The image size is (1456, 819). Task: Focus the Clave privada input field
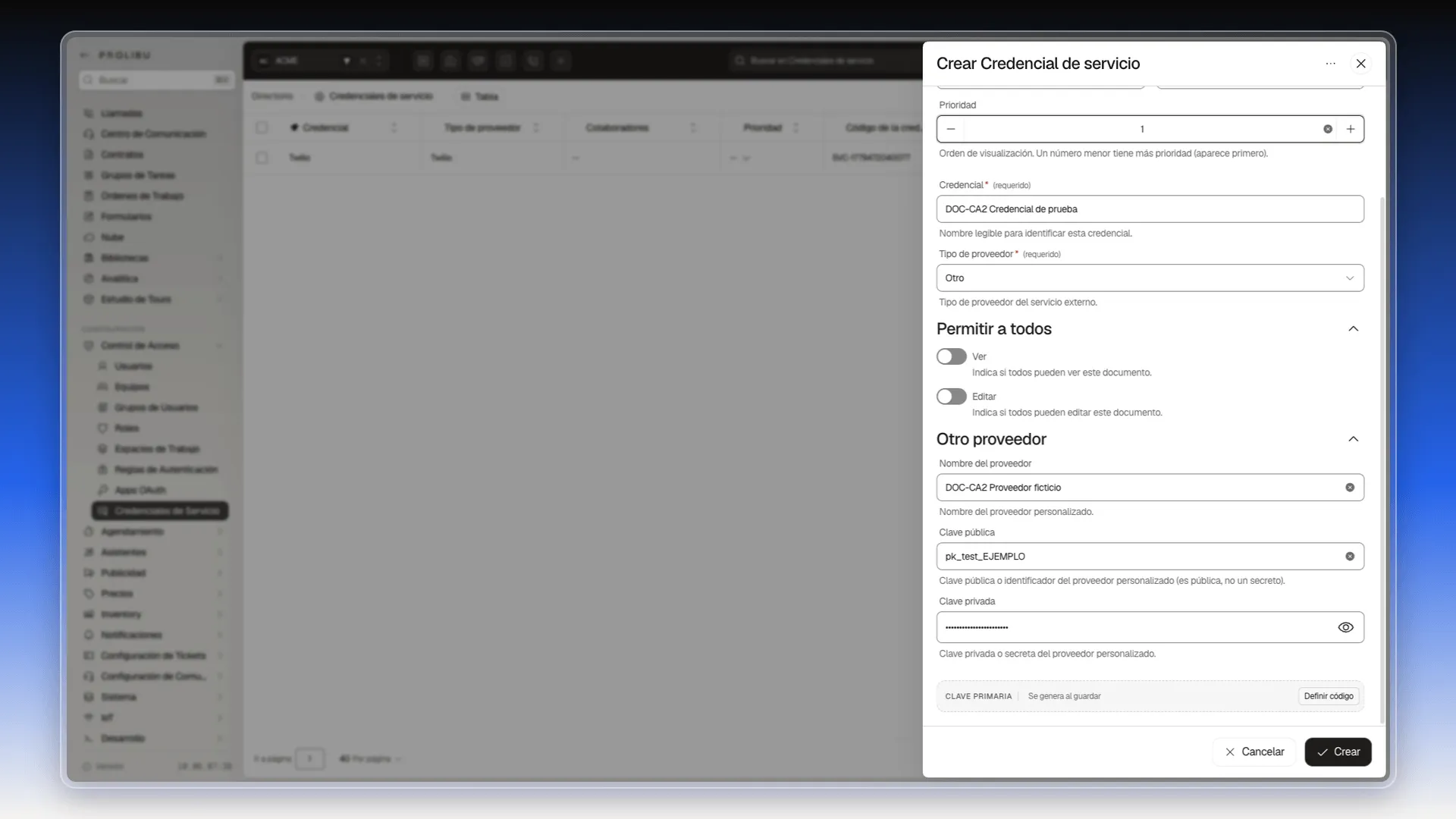coord(1134,627)
